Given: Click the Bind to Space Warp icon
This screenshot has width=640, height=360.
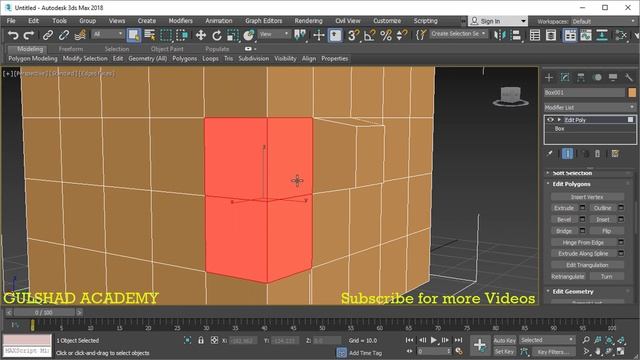Looking at the screenshot, I should pyautogui.click(x=80, y=35).
